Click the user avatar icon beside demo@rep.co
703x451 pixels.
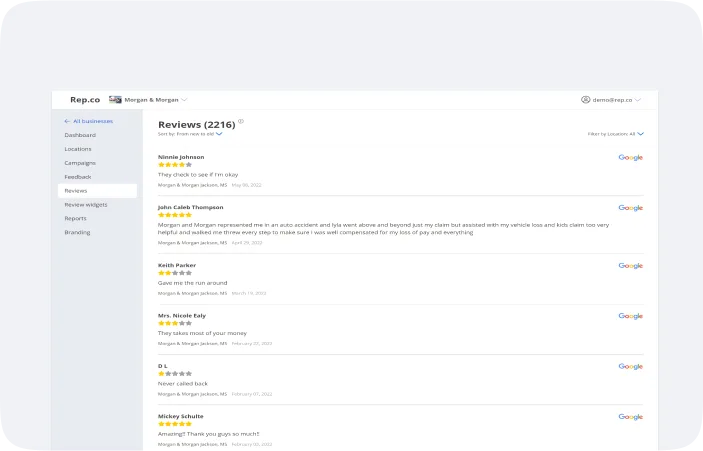click(586, 100)
